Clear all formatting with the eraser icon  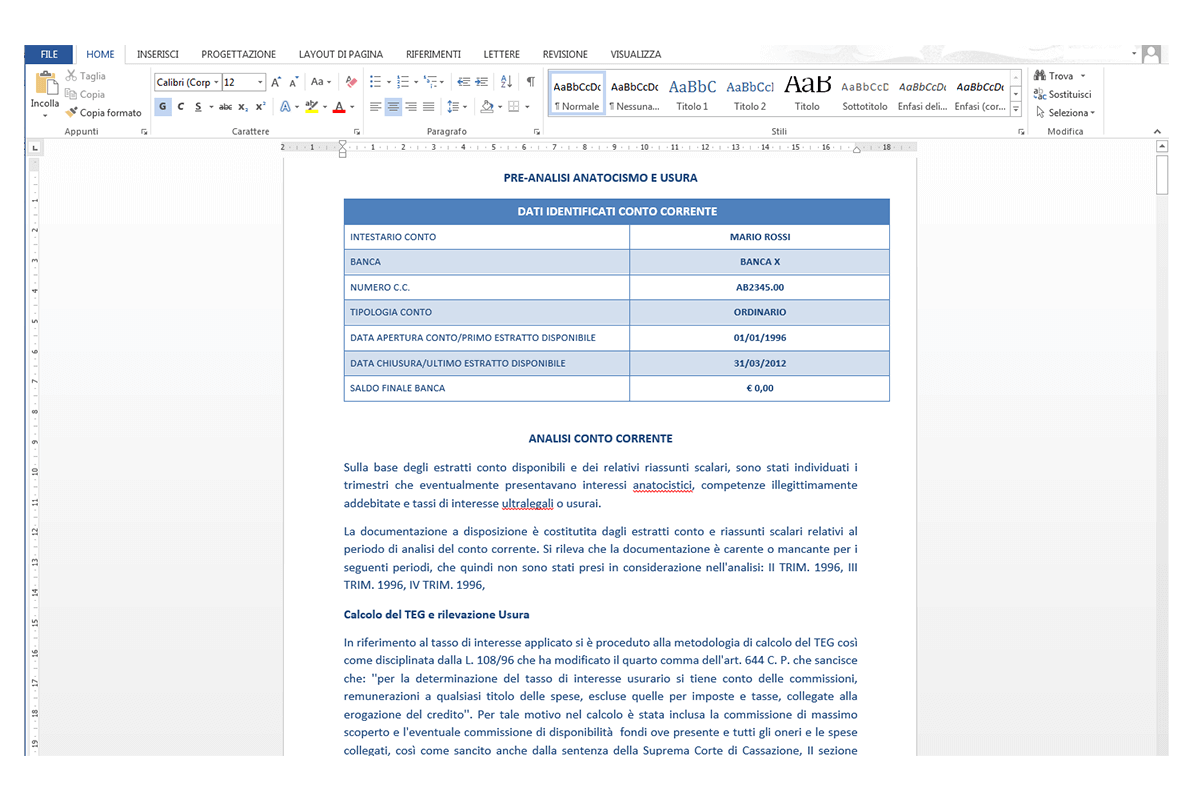[351, 82]
